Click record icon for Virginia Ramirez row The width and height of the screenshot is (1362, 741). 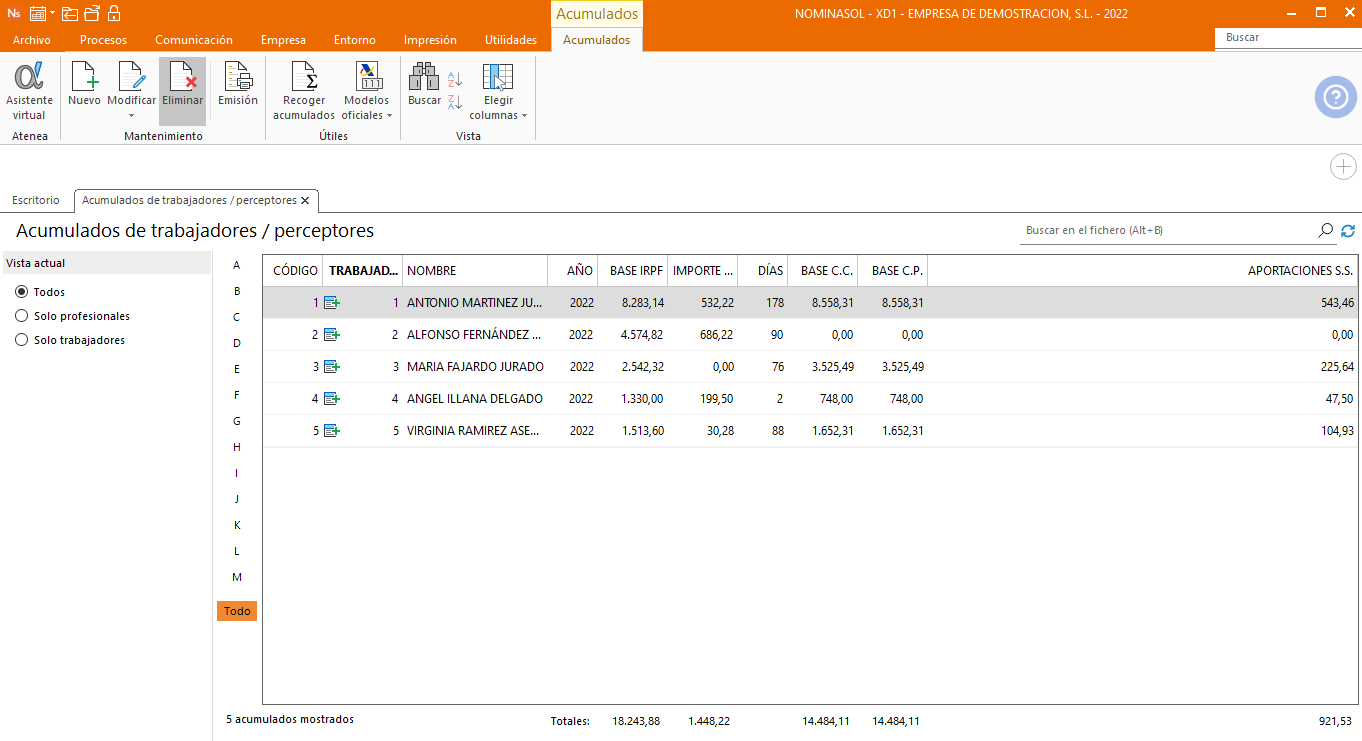(332, 430)
